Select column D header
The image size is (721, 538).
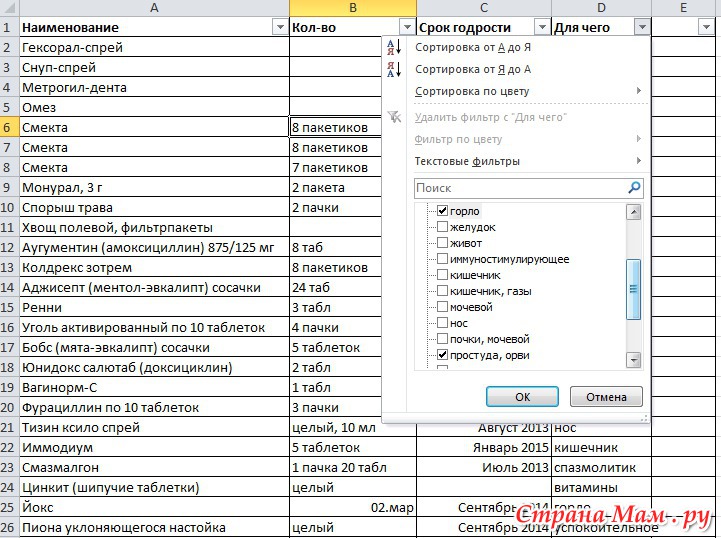(x=601, y=8)
